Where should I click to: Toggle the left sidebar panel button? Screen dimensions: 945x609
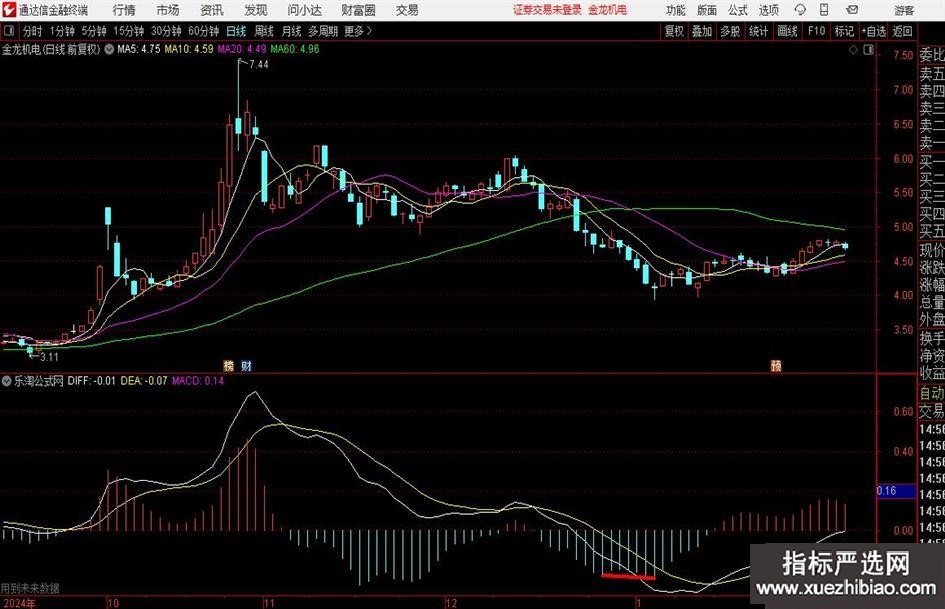[8, 31]
